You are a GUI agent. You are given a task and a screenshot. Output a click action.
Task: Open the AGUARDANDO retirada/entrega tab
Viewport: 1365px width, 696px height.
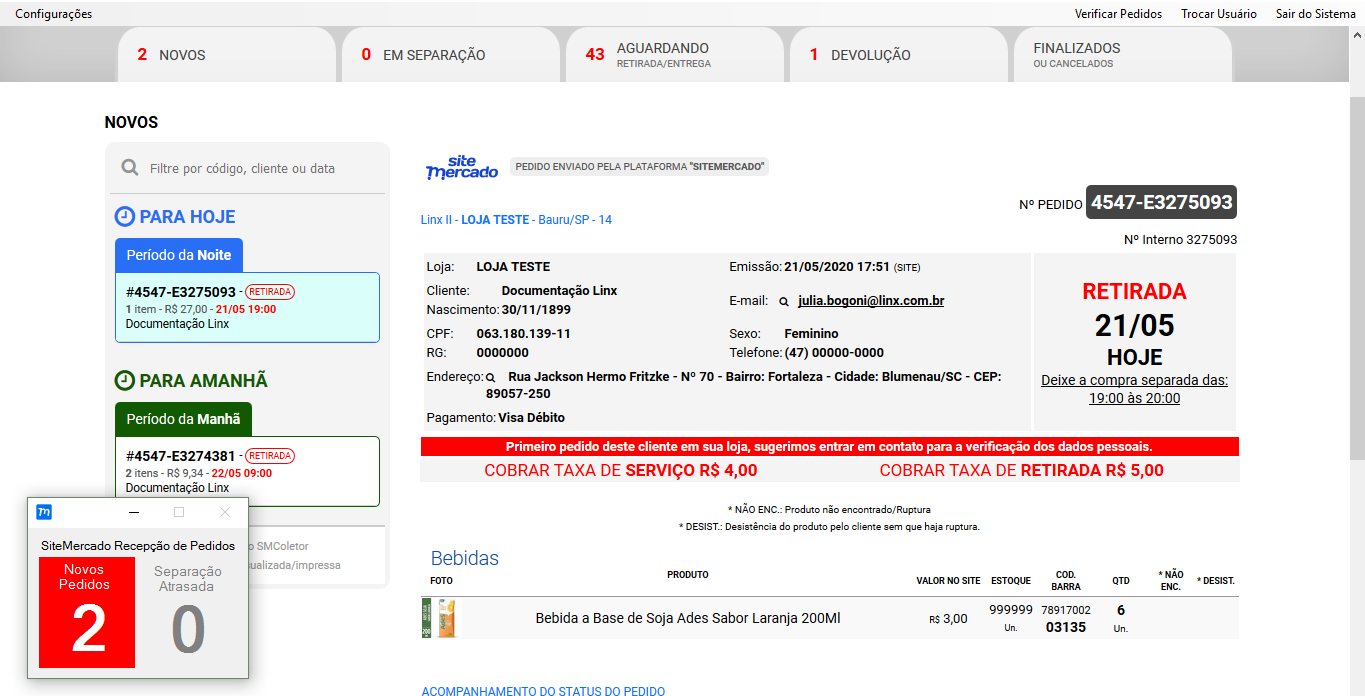coord(673,55)
